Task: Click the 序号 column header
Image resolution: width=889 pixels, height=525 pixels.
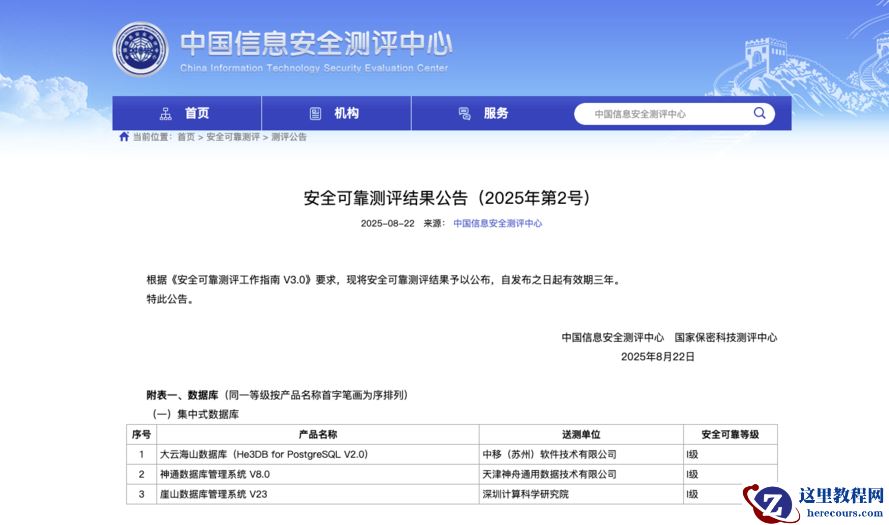Action: point(141,434)
